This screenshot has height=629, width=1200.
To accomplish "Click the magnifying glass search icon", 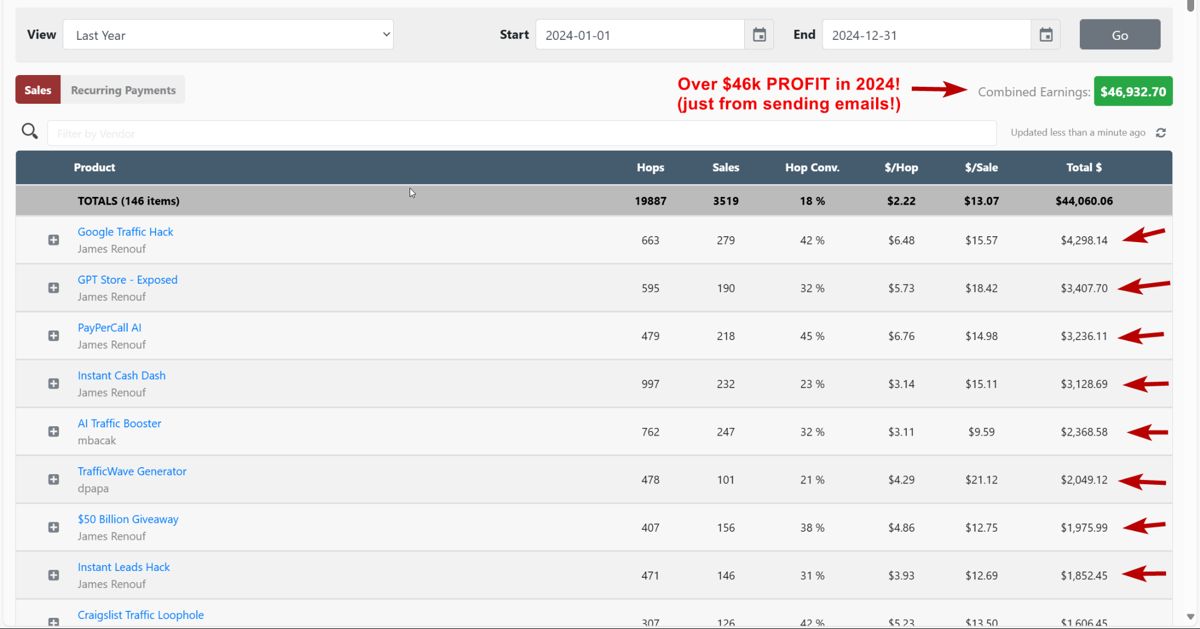I will tap(30, 132).
